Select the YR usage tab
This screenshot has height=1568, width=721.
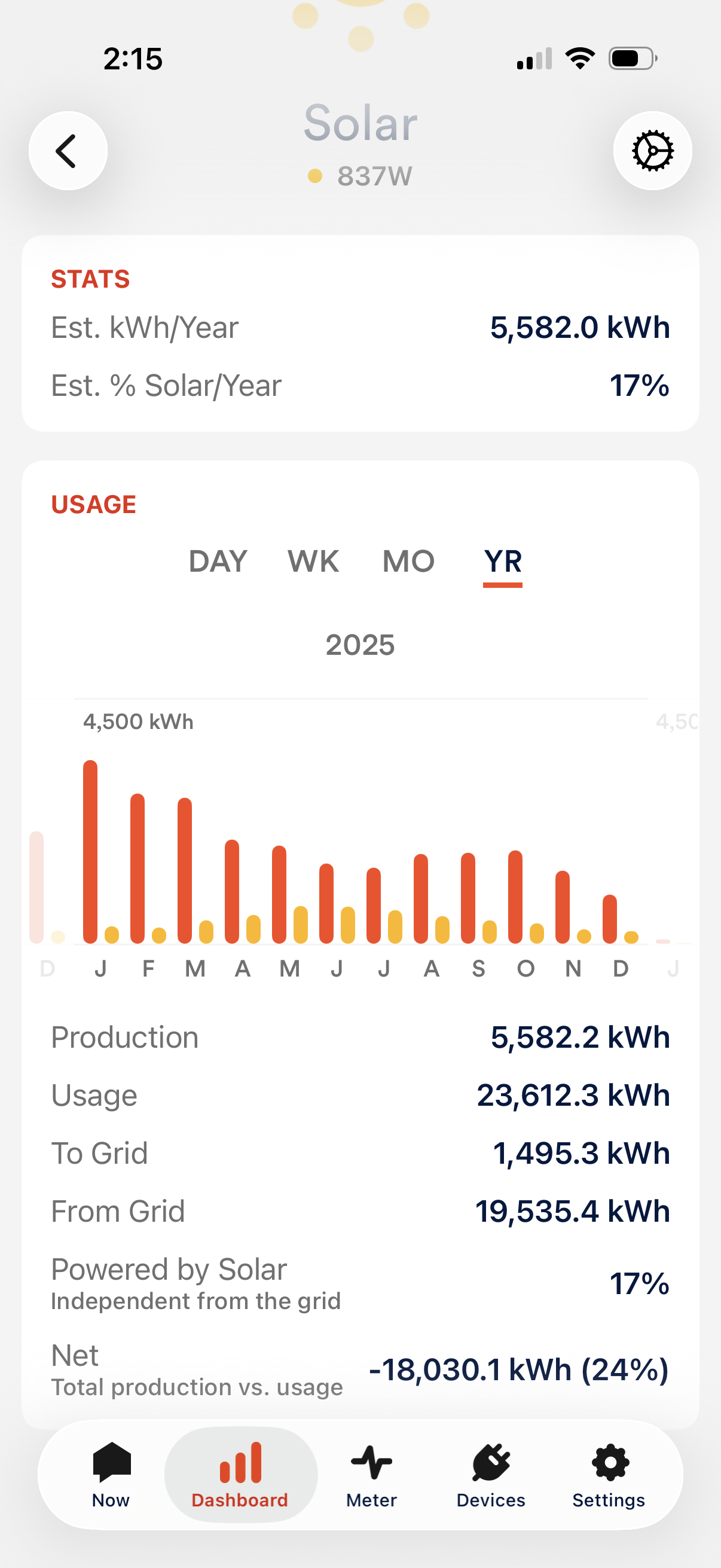[x=503, y=561]
